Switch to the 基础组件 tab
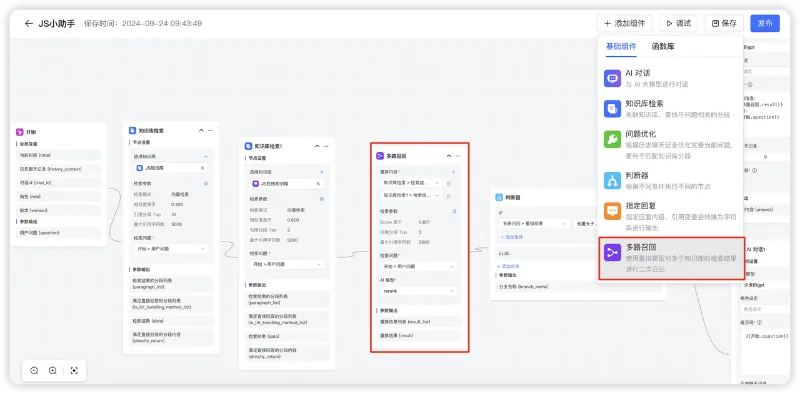This screenshot has height=394, width=800. click(621, 46)
